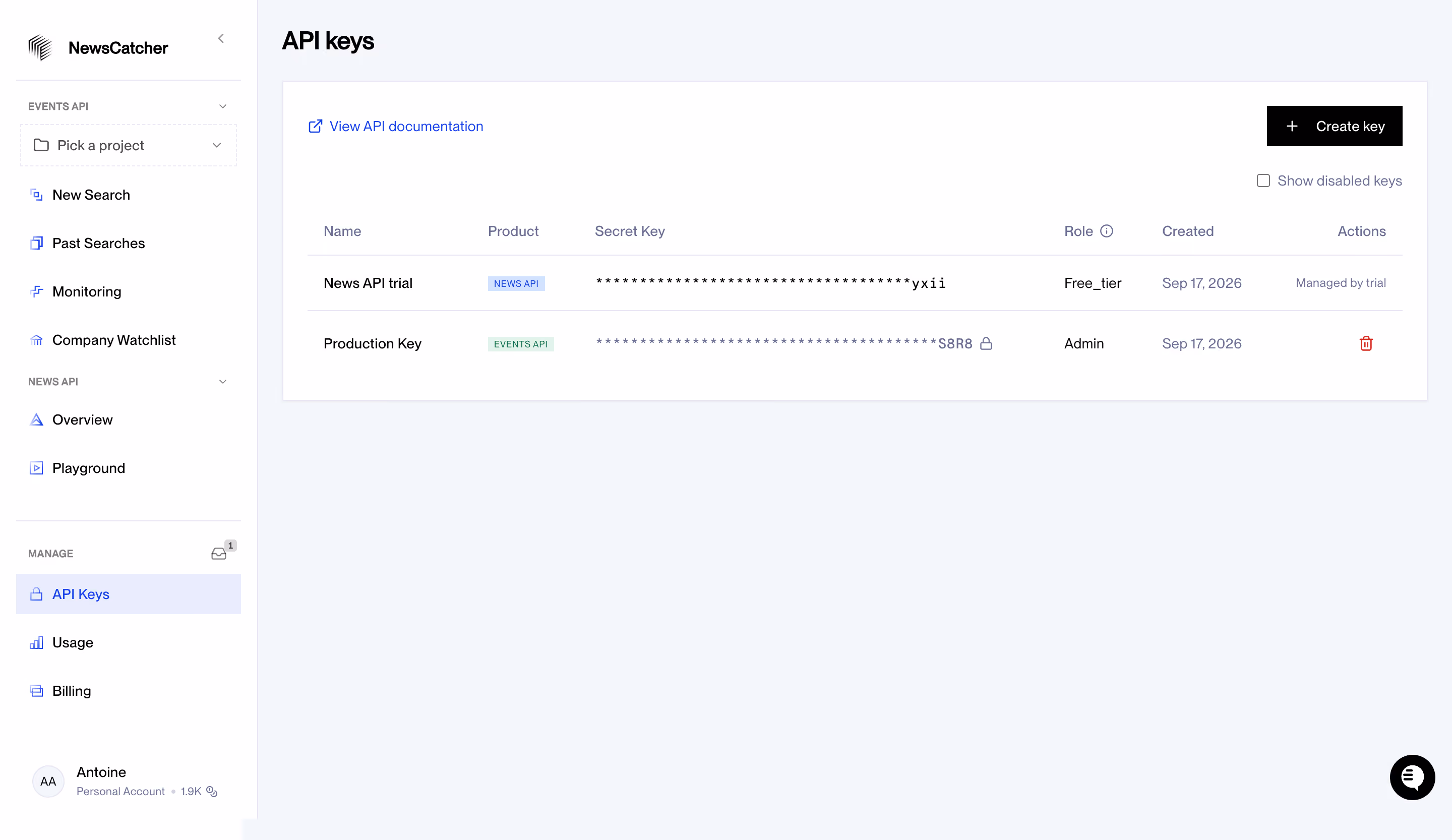Click the NewsCatcher logo icon
The height and width of the screenshot is (840, 1452).
40,47
